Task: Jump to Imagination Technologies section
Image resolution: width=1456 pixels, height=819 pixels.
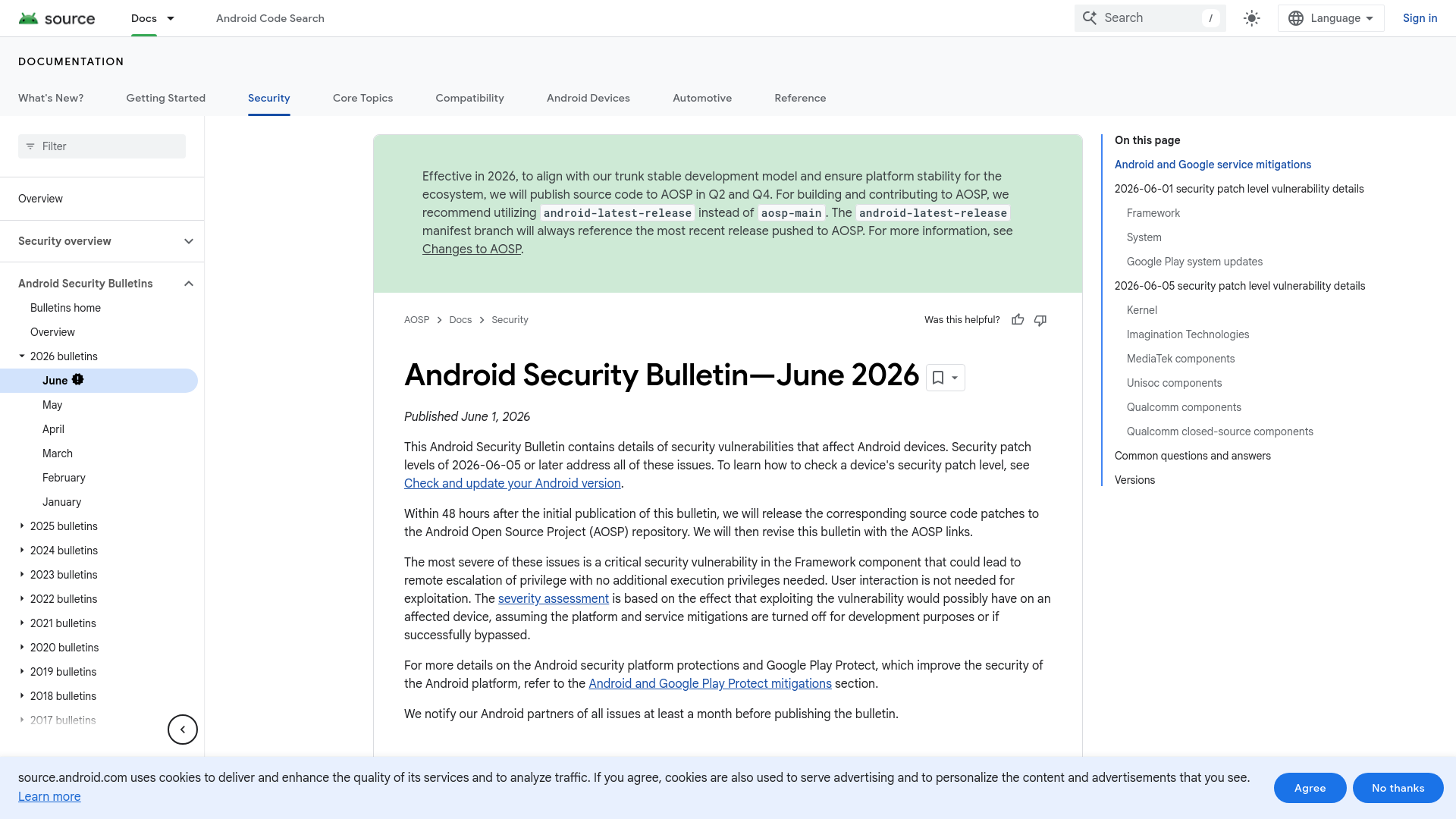Action: tap(1188, 334)
